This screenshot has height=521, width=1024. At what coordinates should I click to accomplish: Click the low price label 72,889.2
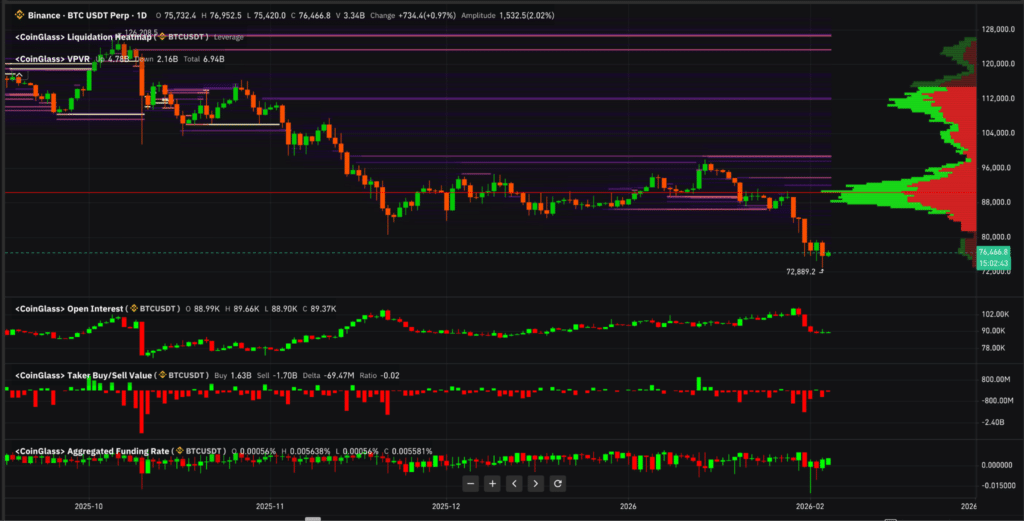[801, 272]
